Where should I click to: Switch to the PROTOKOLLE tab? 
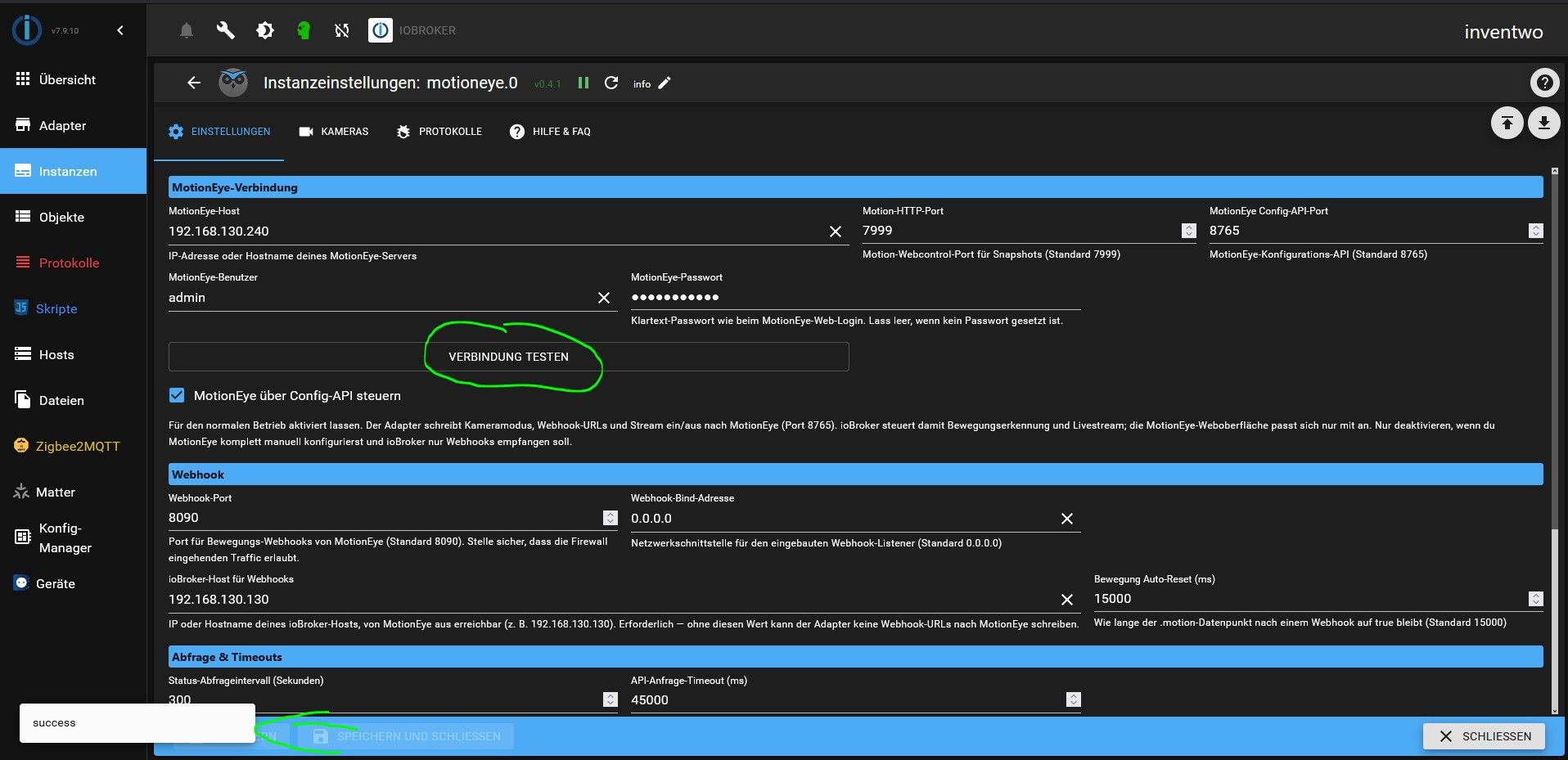pos(439,132)
